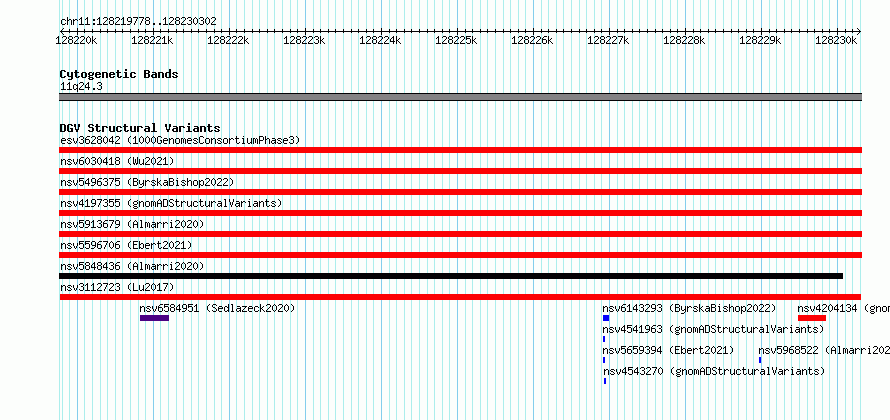The width and height of the screenshot is (890, 420).
Task: Click the red bar under nsv6030418
Action: (460, 171)
